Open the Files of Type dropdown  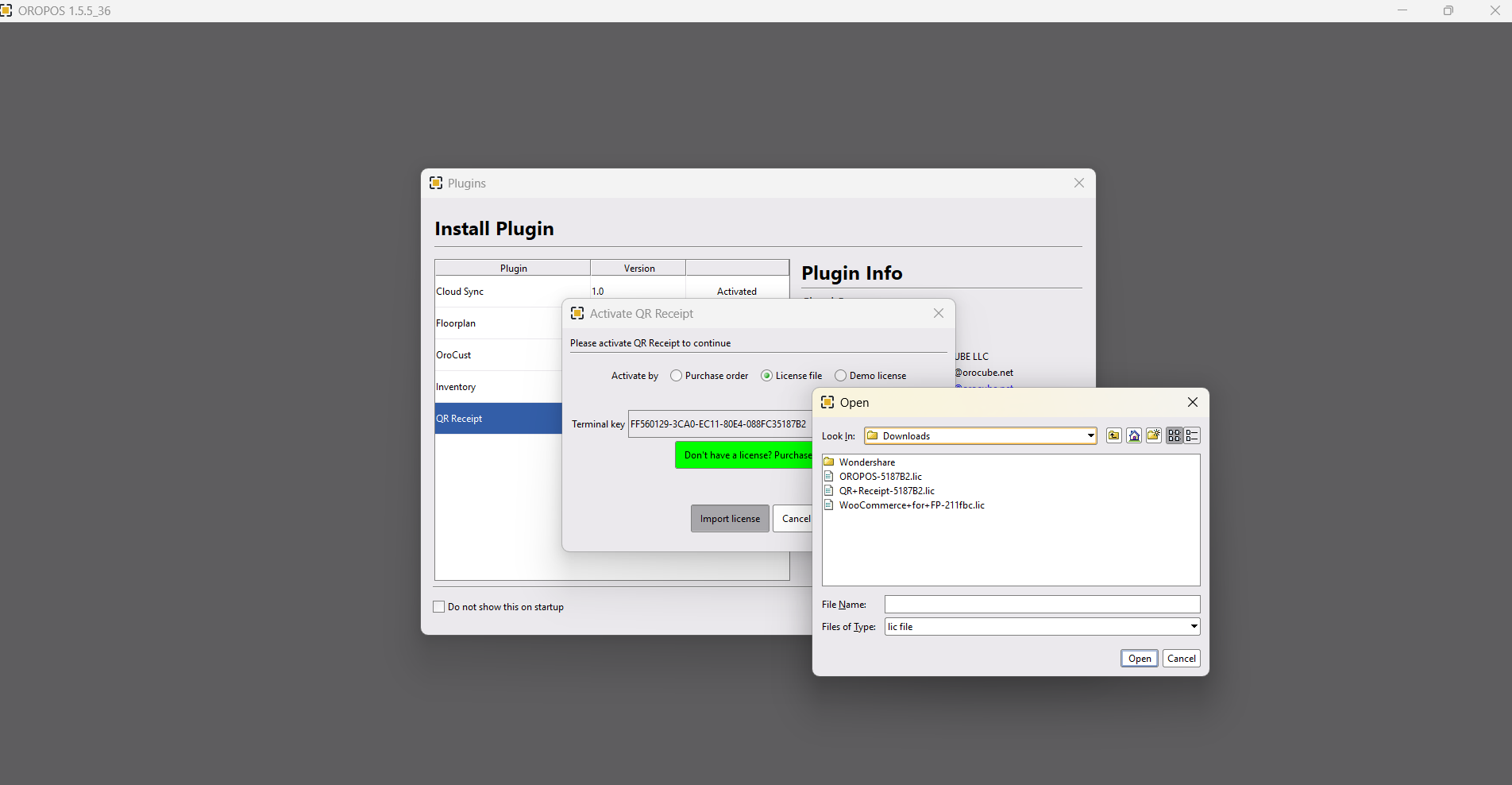pyautogui.click(x=1194, y=627)
